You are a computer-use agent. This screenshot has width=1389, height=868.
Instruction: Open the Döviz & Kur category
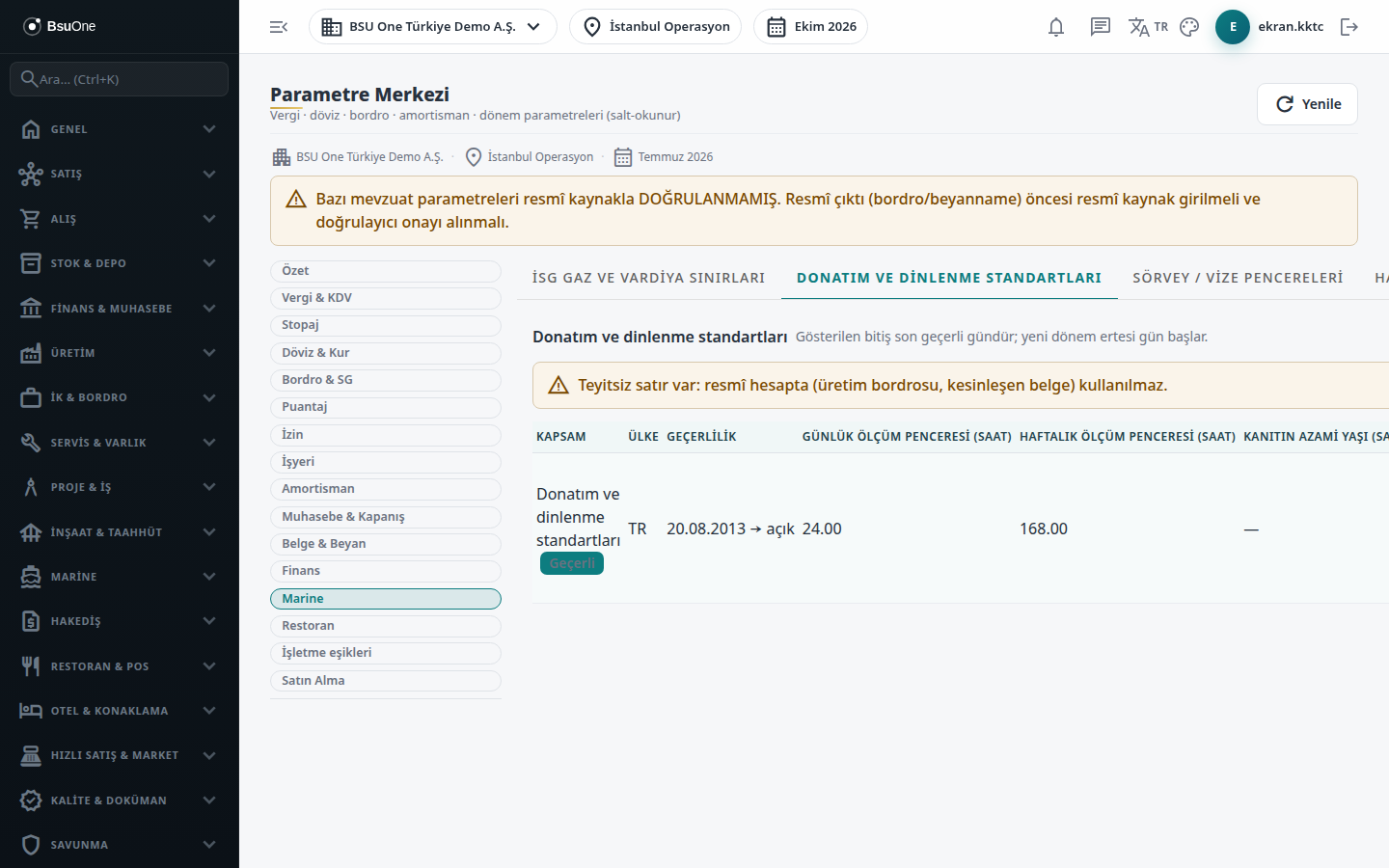click(x=386, y=353)
